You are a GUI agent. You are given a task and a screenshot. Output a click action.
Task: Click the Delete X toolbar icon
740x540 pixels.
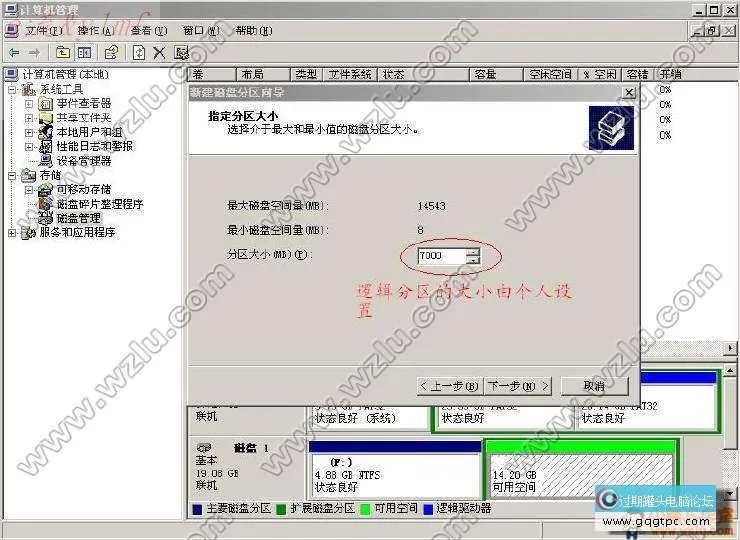[x=159, y=52]
